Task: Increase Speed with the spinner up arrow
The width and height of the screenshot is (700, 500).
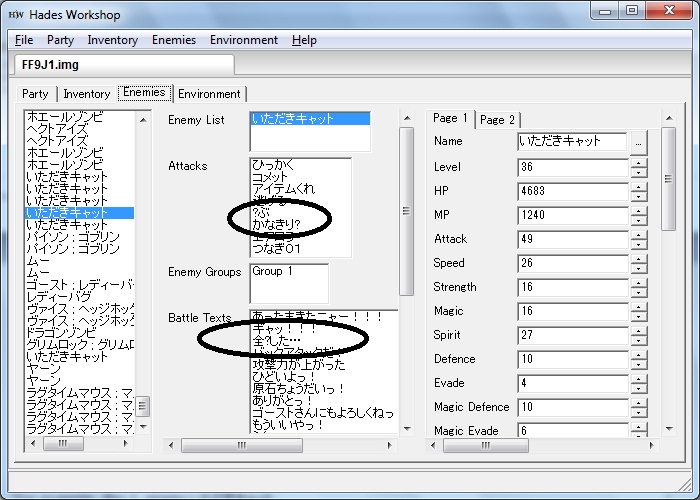Action: point(639,259)
